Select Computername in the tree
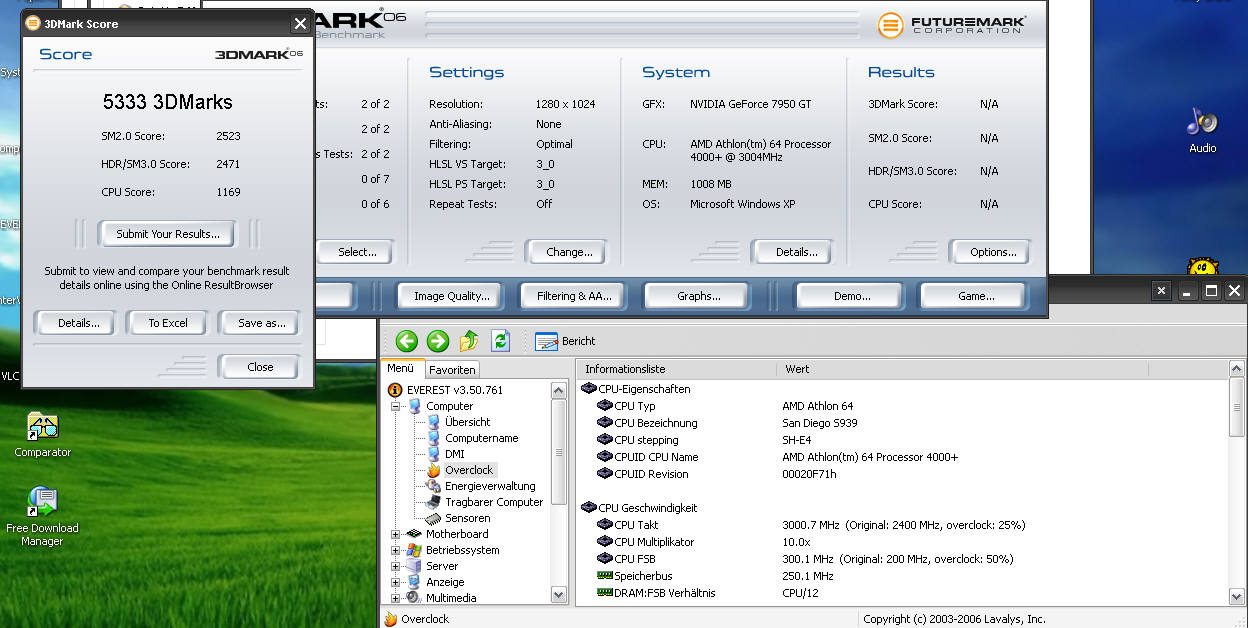The height and width of the screenshot is (628, 1248). pyautogui.click(x=481, y=438)
